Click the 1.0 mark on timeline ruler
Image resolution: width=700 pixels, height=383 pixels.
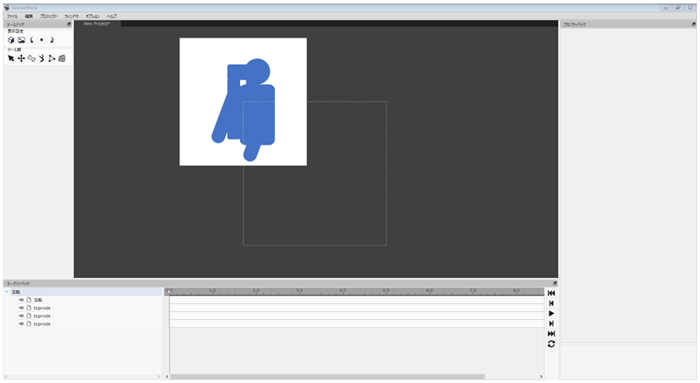212,291
